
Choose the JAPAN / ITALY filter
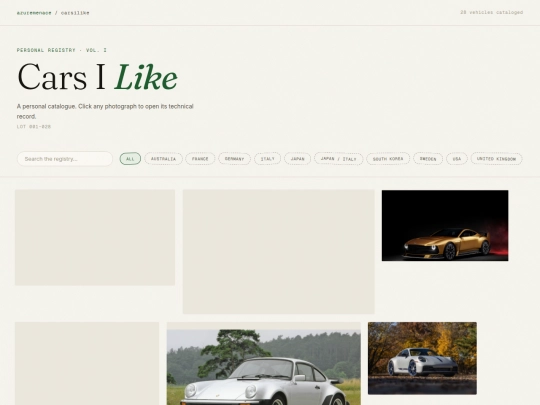[338, 159]
